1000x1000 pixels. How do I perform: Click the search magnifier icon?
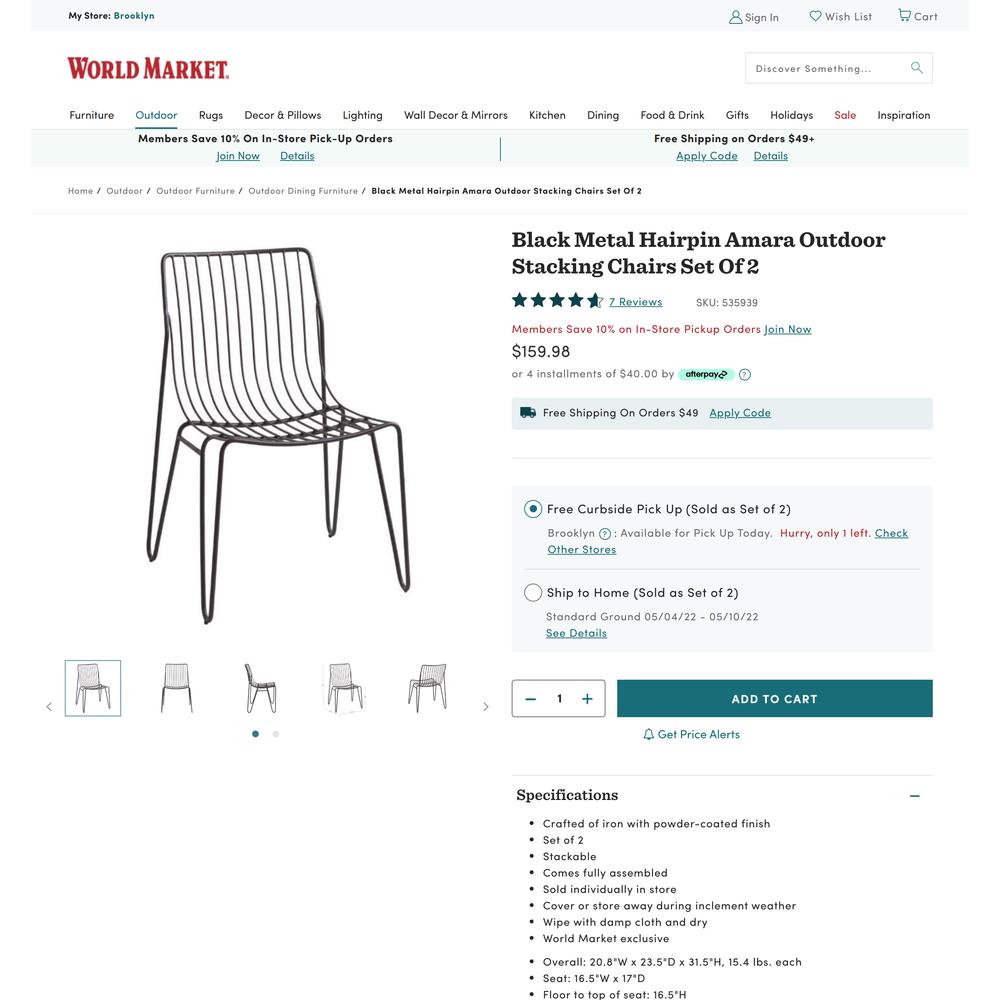pos(916,68)
